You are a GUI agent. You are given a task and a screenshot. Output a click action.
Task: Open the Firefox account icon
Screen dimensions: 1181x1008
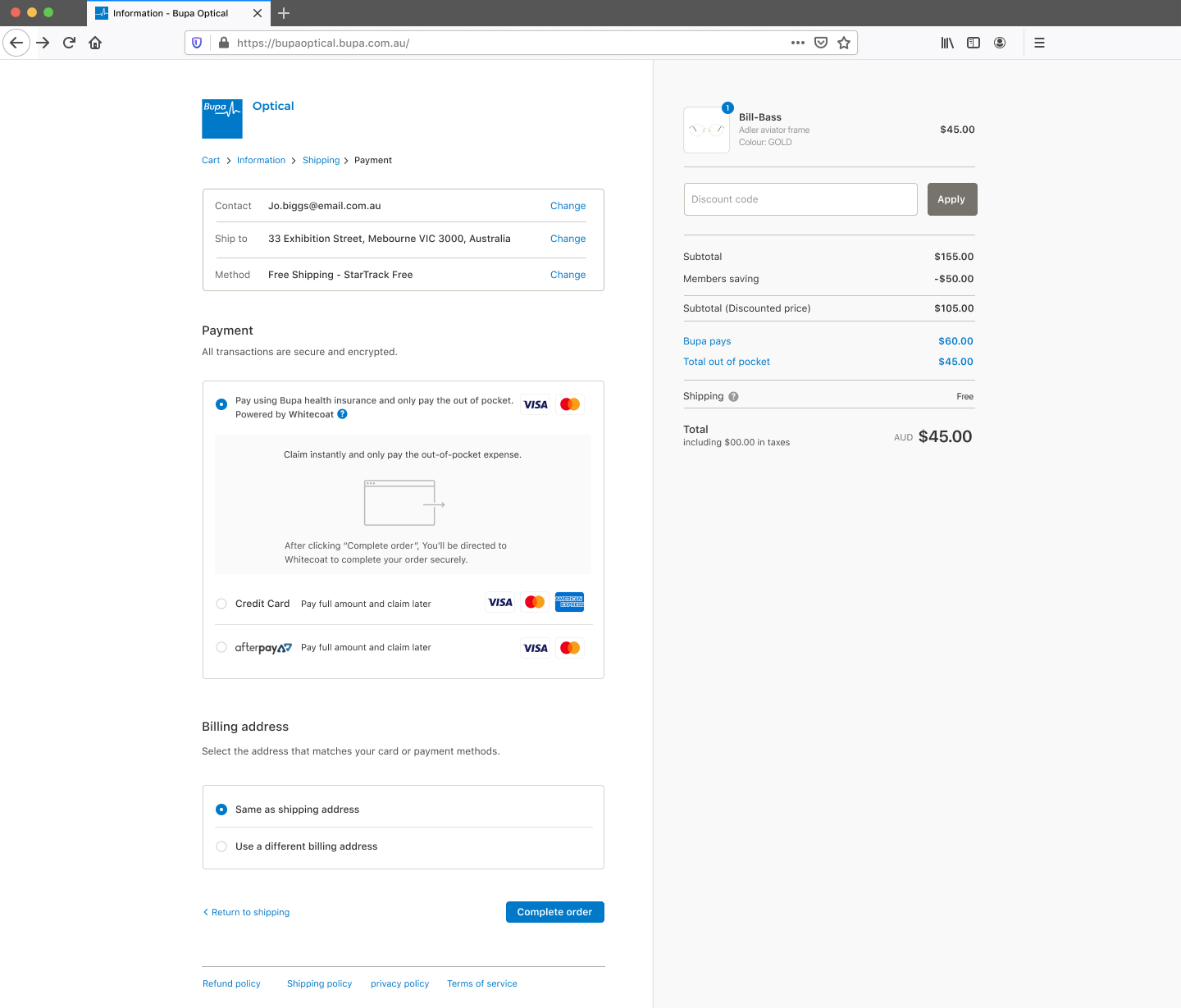1000,43
